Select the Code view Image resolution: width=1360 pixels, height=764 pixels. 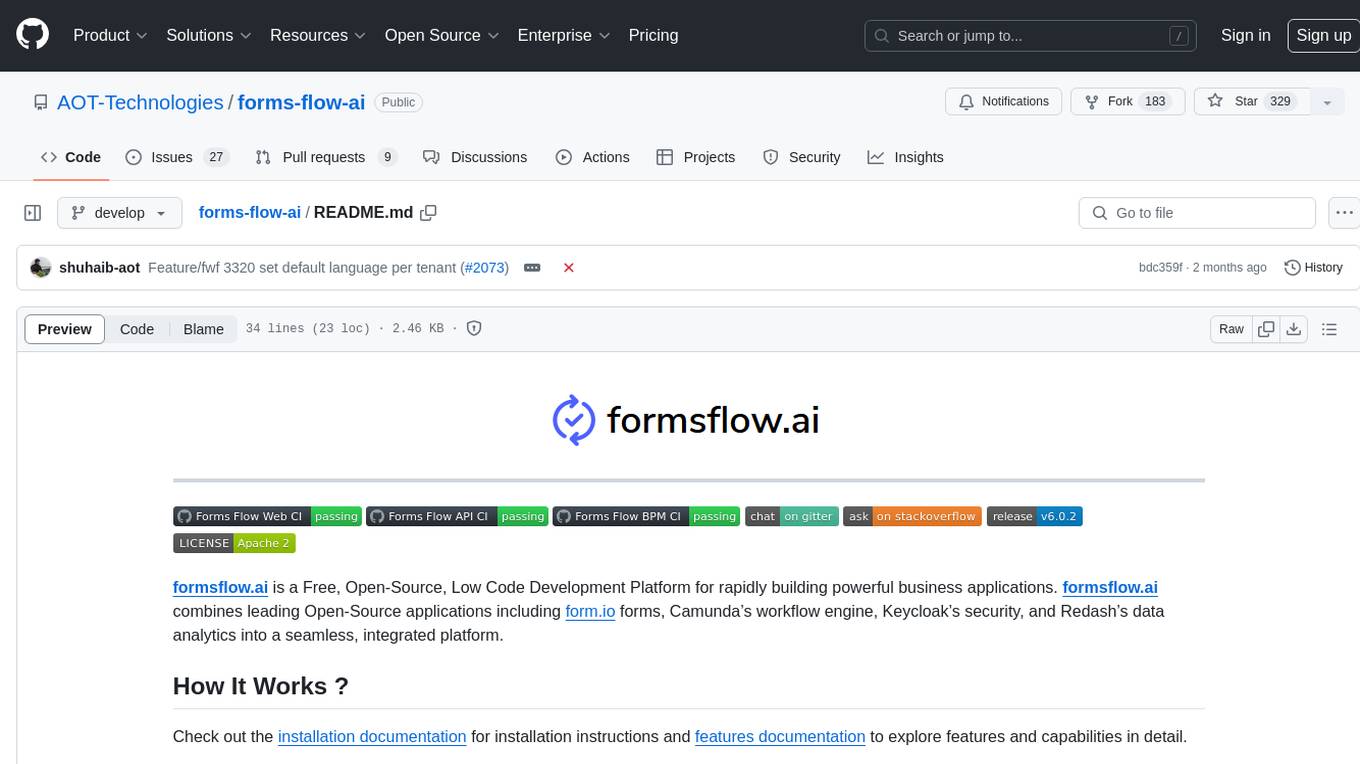pyautogui.click(x=137, y=329)
